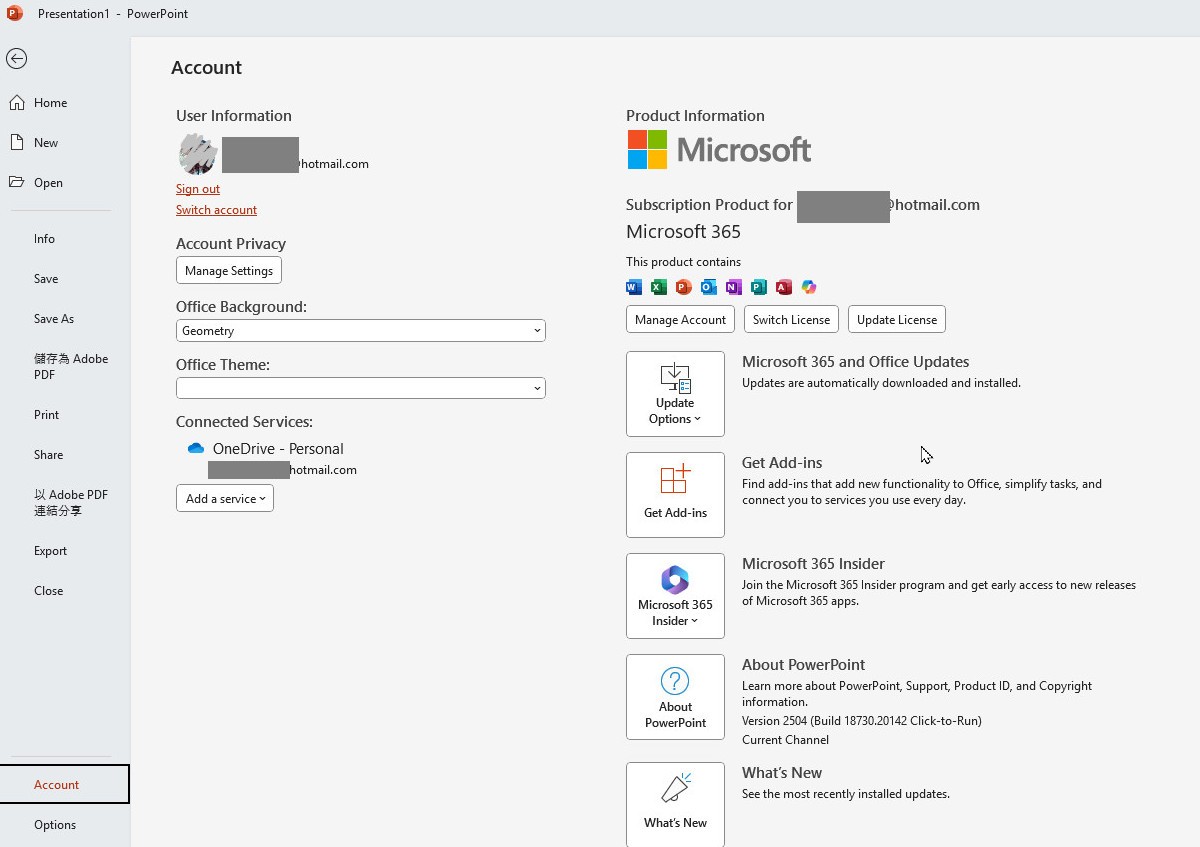The height and width of the screenshot is (847, 1200).
Task: Click the Access icon in product contents row
Action: [784, 287]
